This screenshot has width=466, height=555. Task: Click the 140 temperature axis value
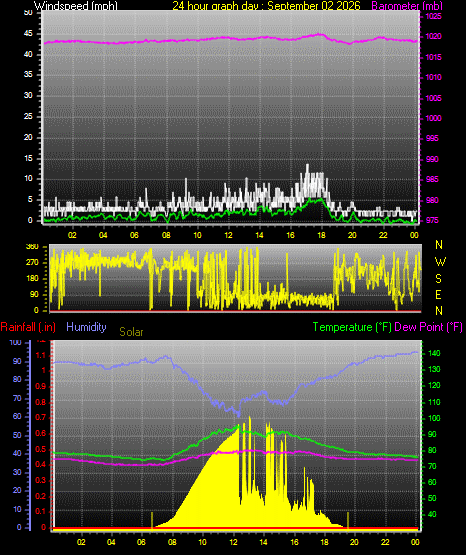(x=434, y=353)
